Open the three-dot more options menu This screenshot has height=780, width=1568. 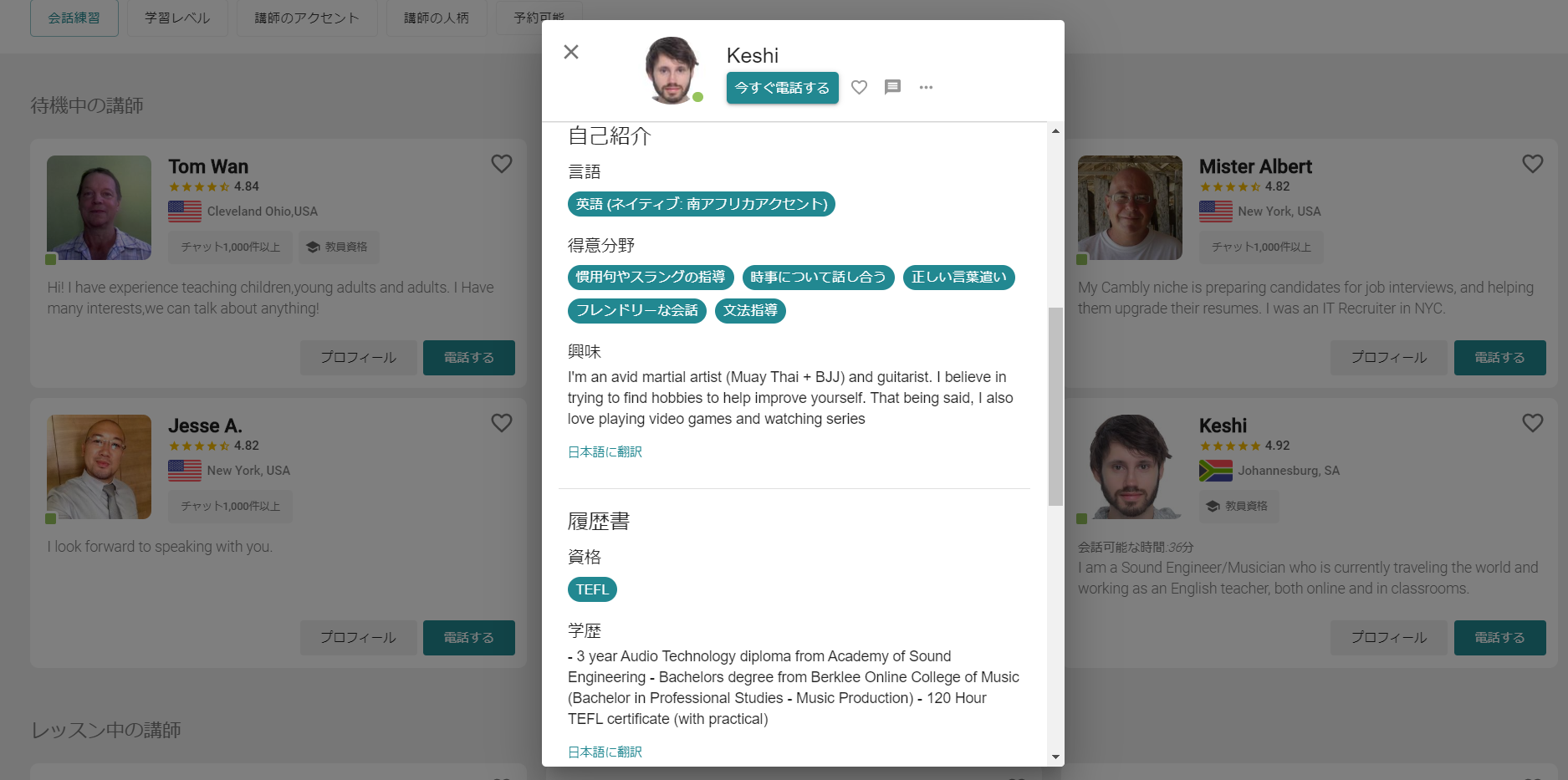[x=926, y=87]
